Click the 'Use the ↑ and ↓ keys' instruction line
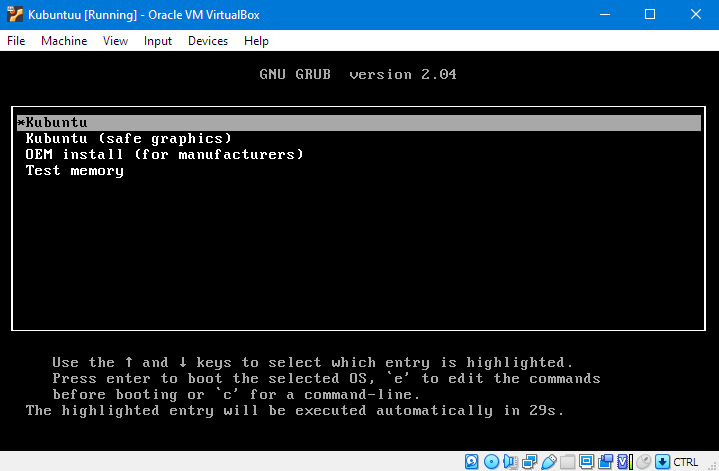The height and width of the screenshot is (471, 719). click(313, 362)
